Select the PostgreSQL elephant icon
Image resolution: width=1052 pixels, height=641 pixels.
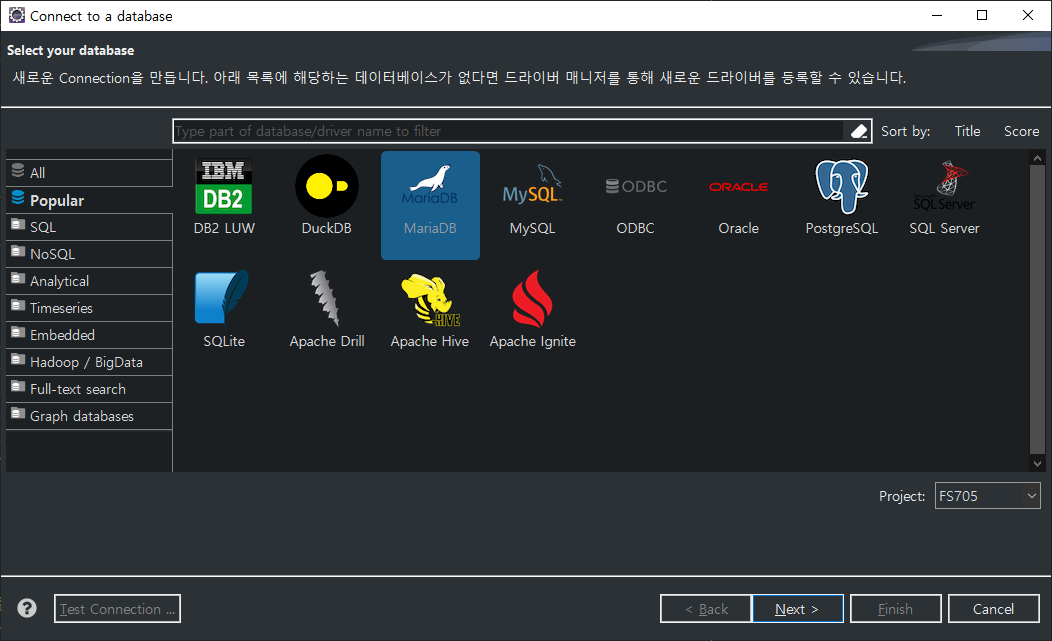pyautogui.click(x=841, y=187)
